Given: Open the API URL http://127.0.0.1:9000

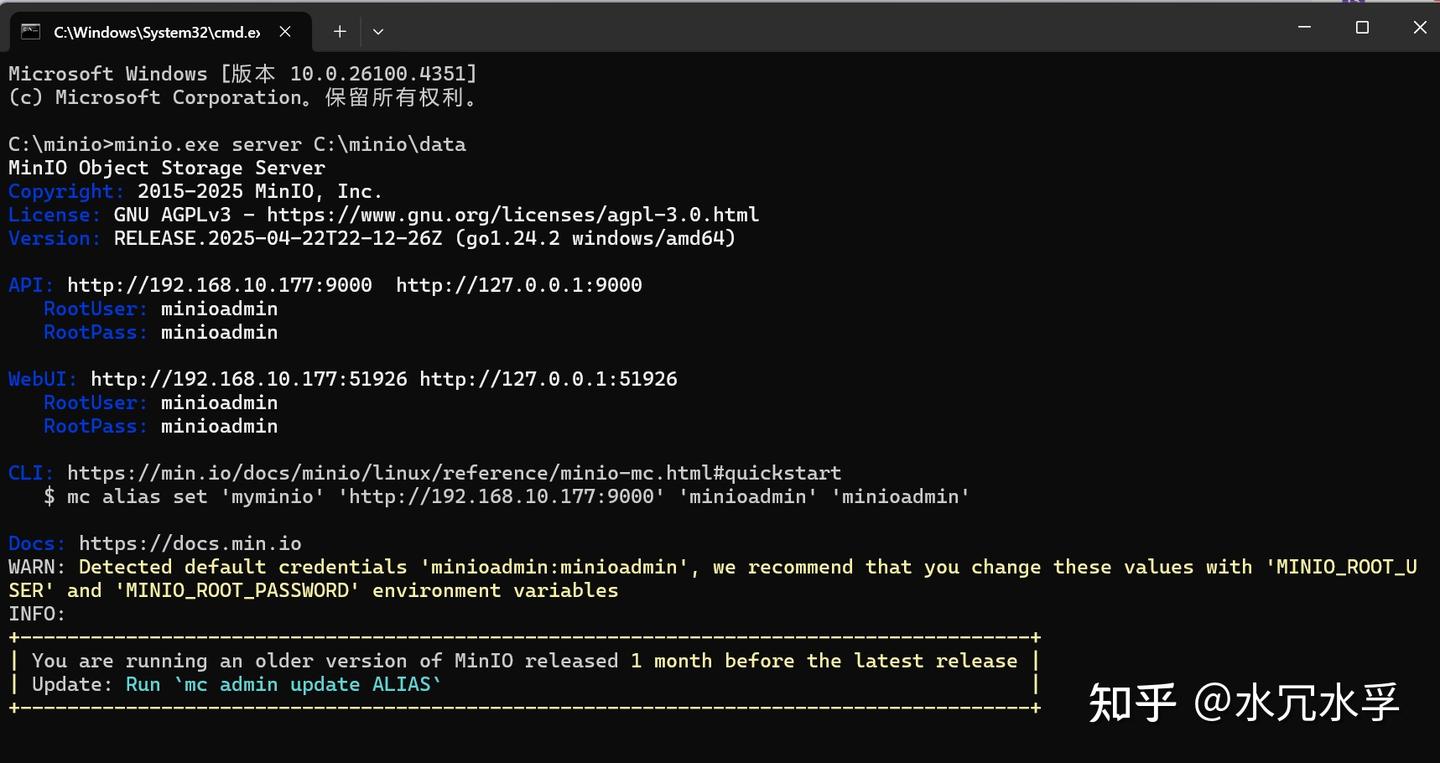Looking at the screenshot, I should tap(518, 285).
